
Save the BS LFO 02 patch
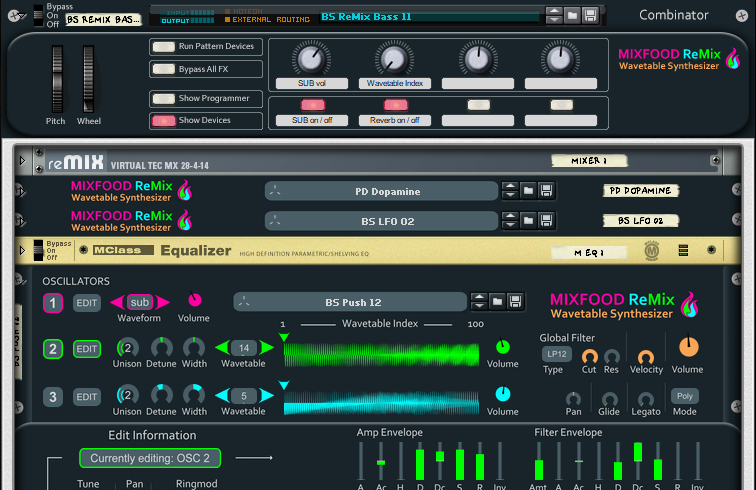pyautogui.click(x=546, y=221)
